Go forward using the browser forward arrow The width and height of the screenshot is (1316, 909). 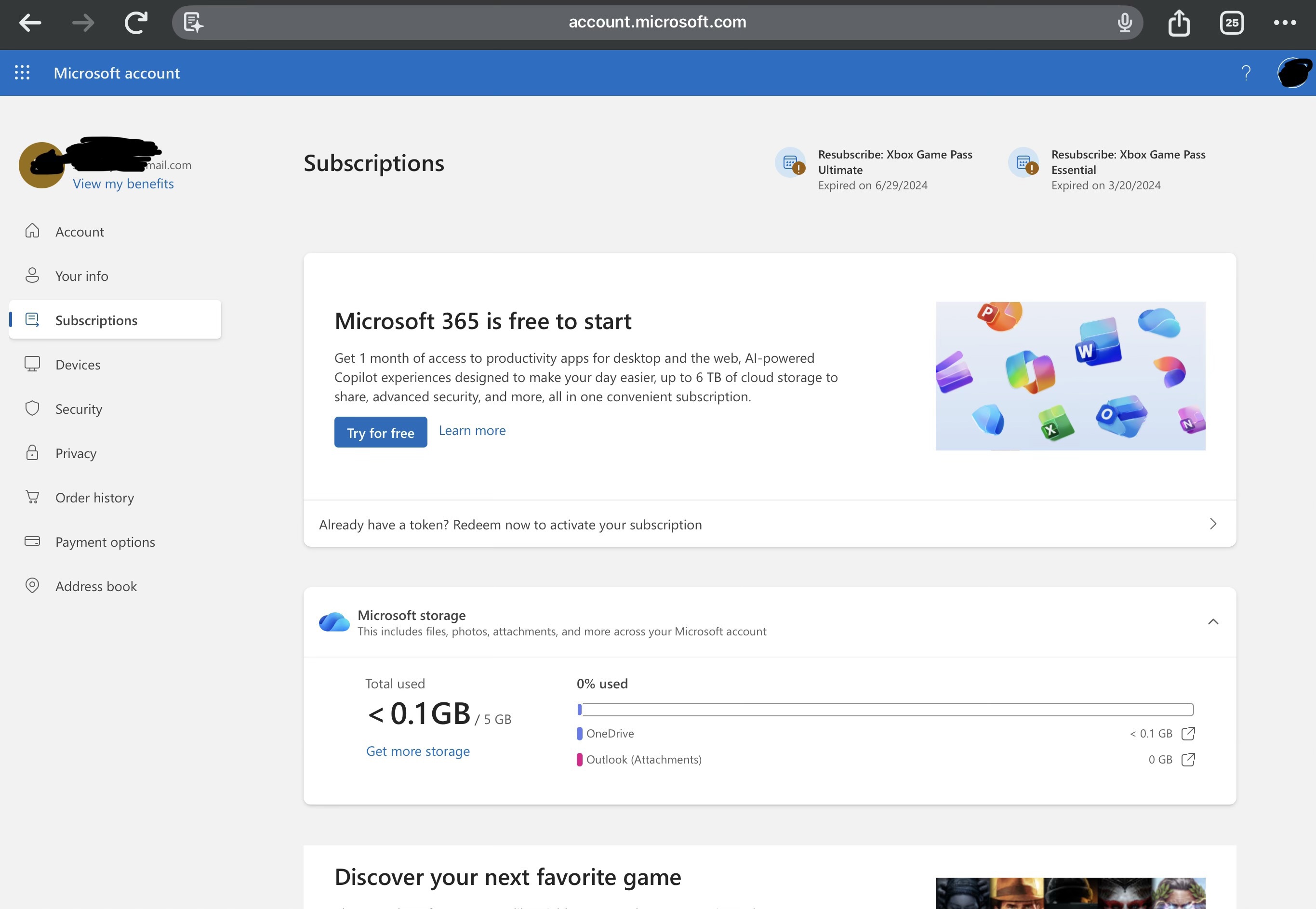click(83, 23)
